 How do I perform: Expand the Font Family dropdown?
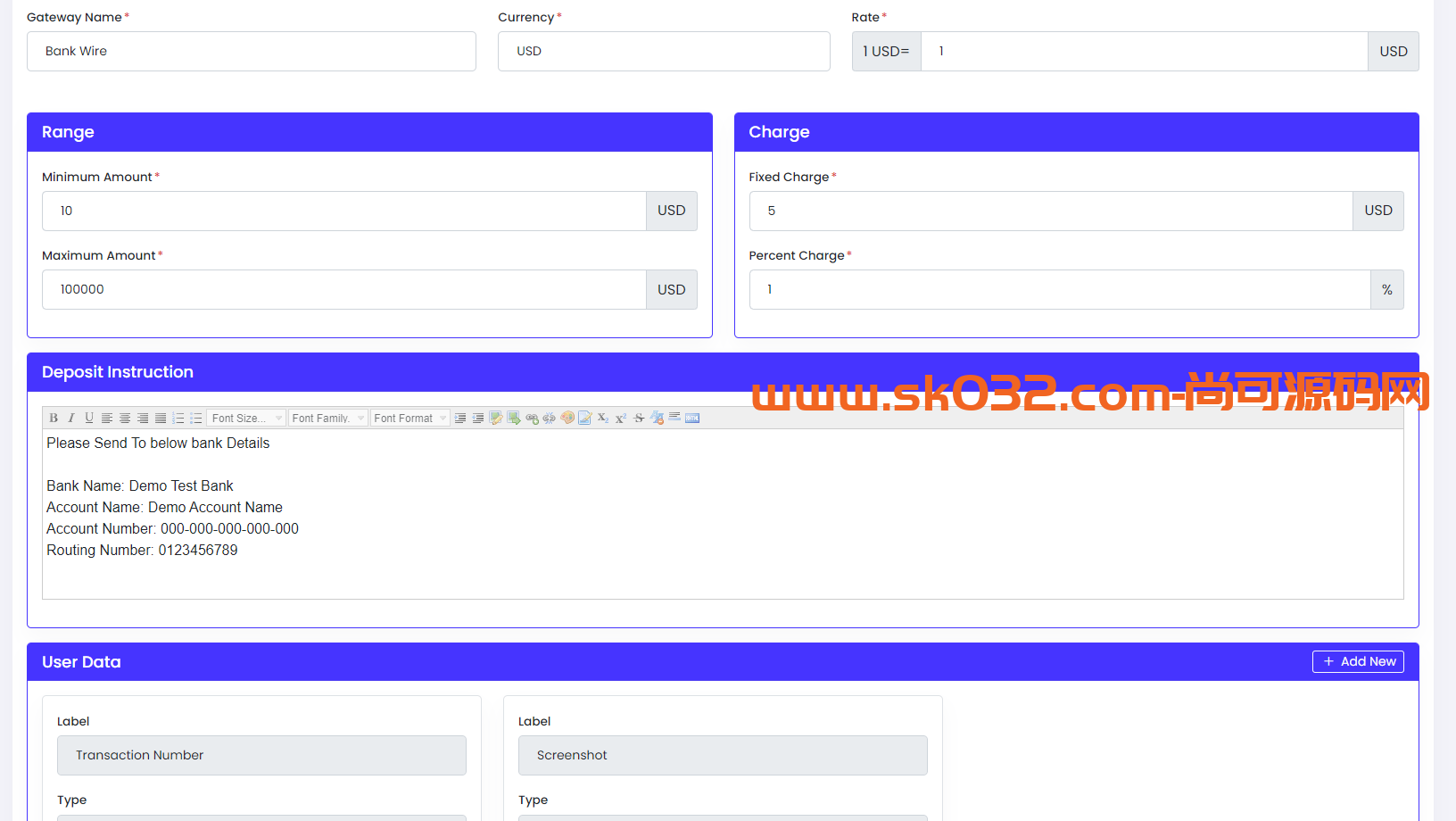[327, 418]
